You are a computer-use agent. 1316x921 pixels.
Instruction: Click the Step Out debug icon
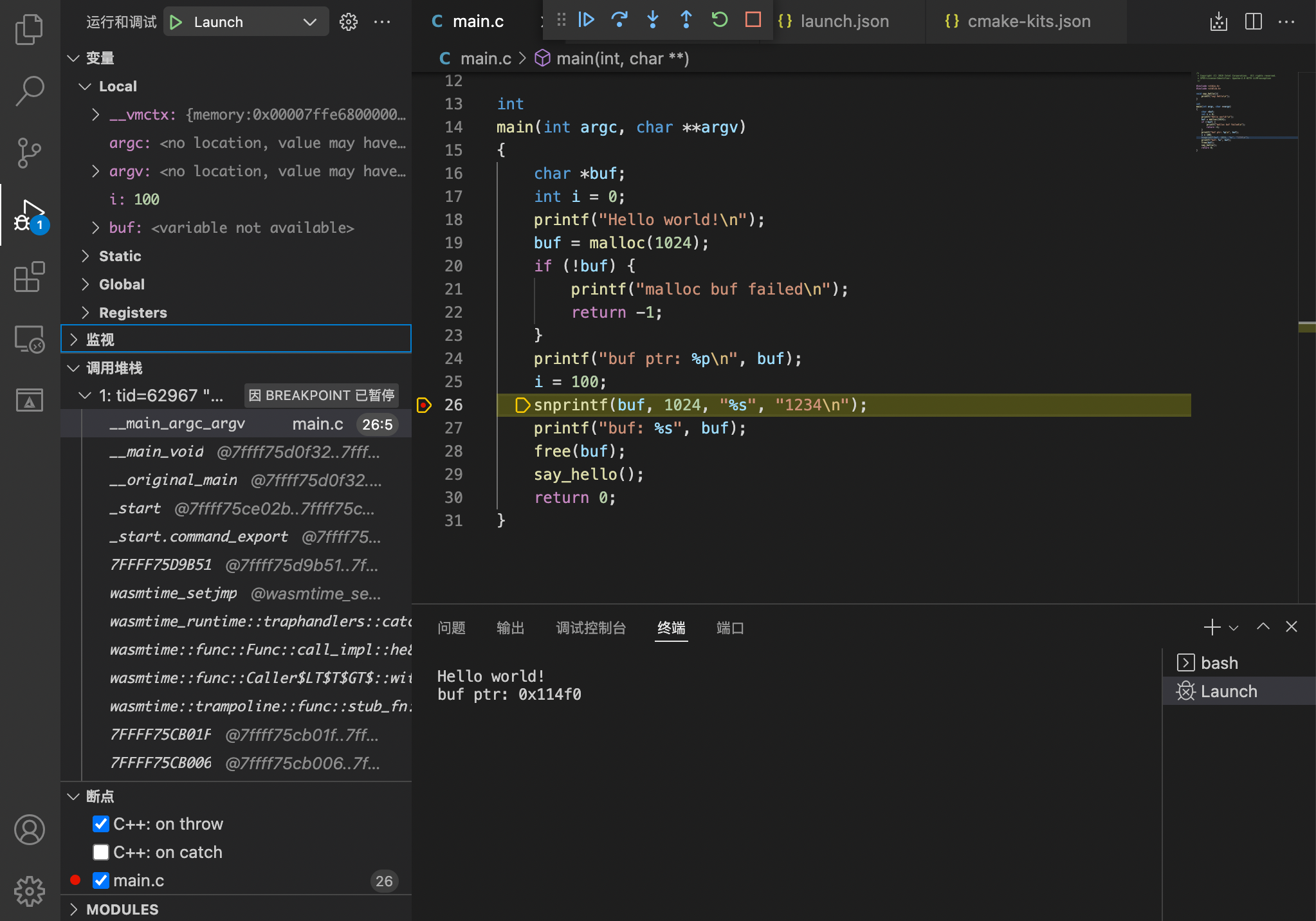(686, 19)
